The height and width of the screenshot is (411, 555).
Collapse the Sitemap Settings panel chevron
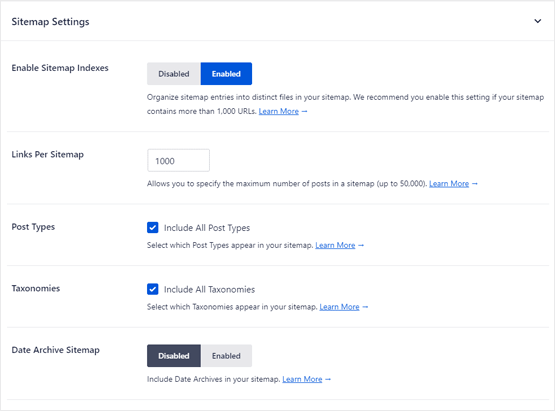(x=537, y=21)
